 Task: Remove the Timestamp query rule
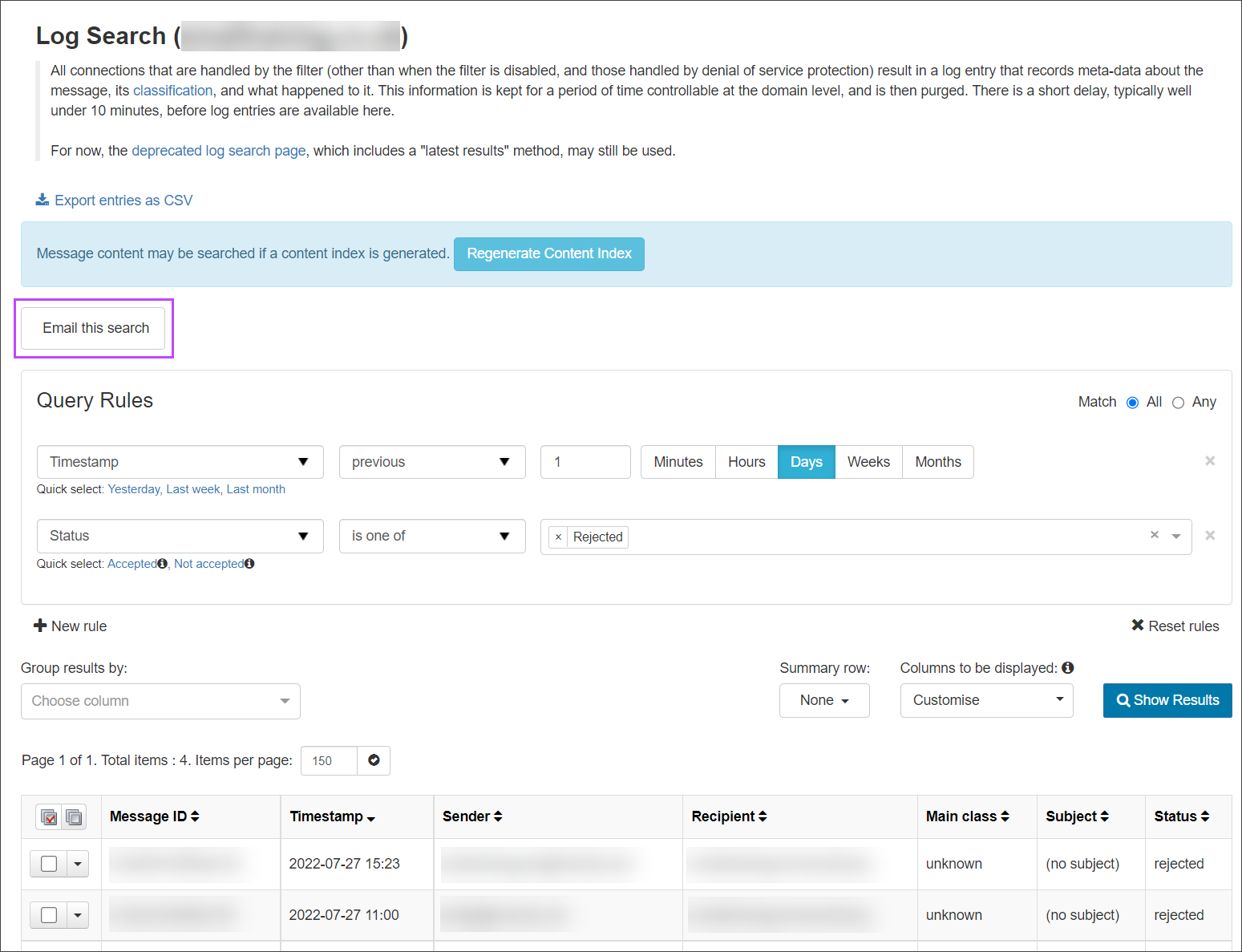click(1210, 461)
